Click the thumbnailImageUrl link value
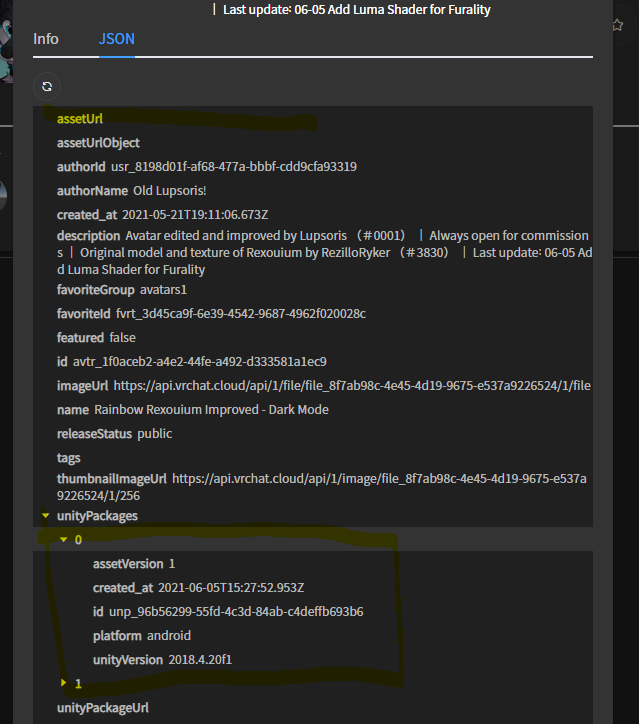This screenshot has height=724, width=639. pos(322,487)
